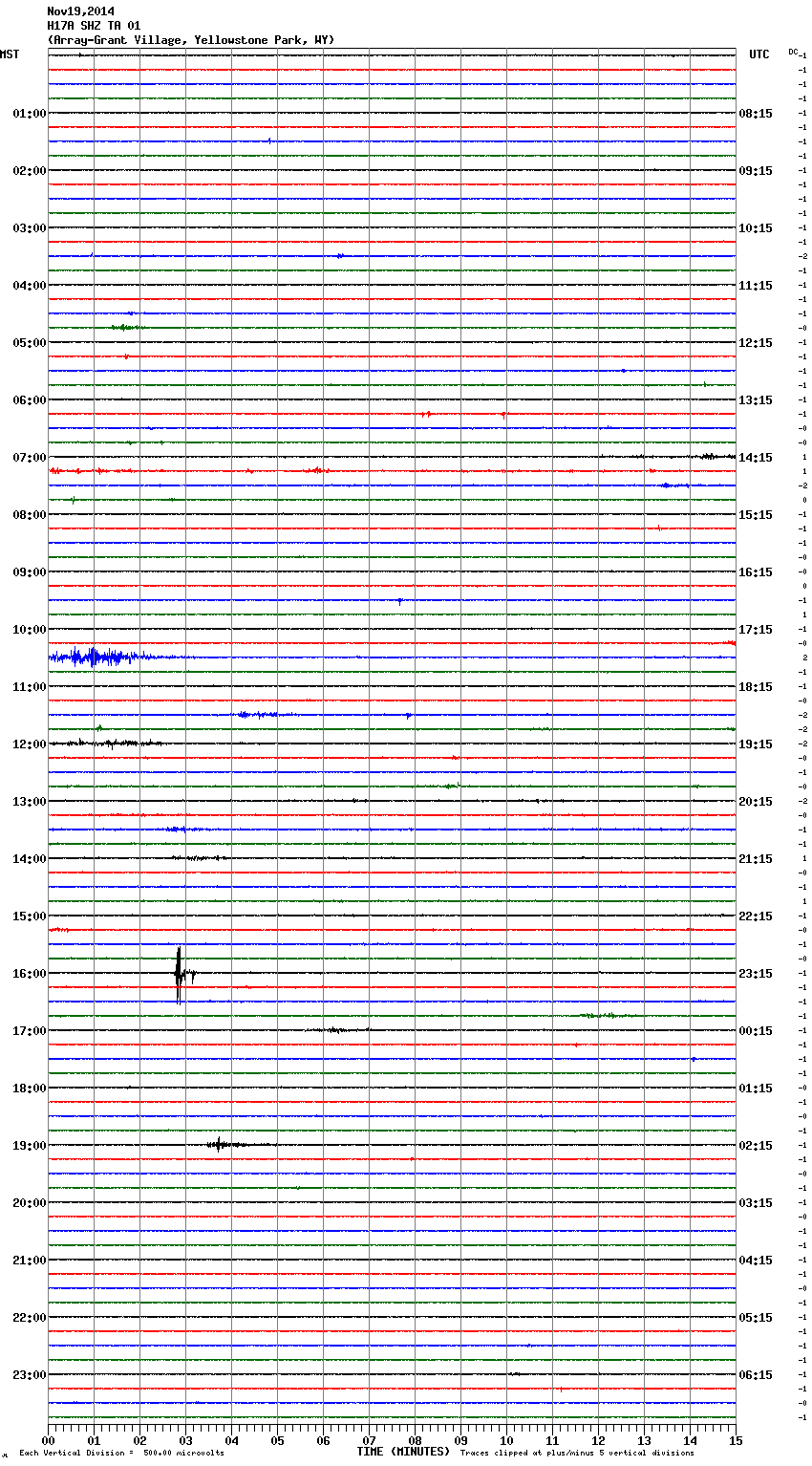Screen dimensions: 812x1466
Task: Select the 02:00 MST row label
Action: (29, 171)
